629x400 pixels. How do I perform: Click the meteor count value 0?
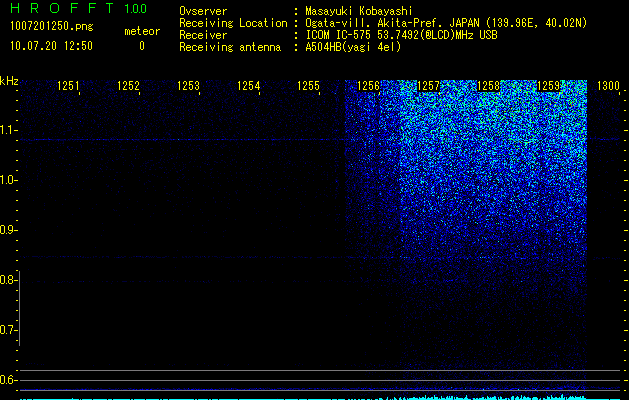click(142, 46)
